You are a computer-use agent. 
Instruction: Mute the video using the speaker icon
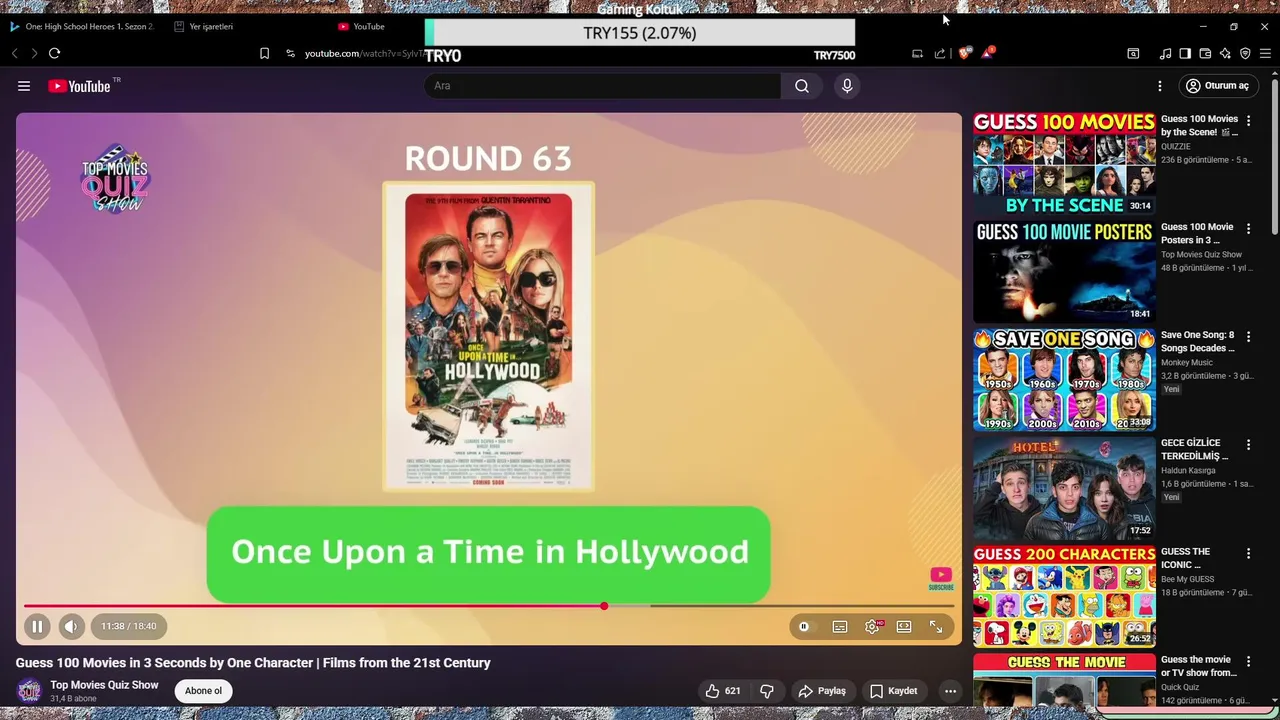(x=71, y=626)
